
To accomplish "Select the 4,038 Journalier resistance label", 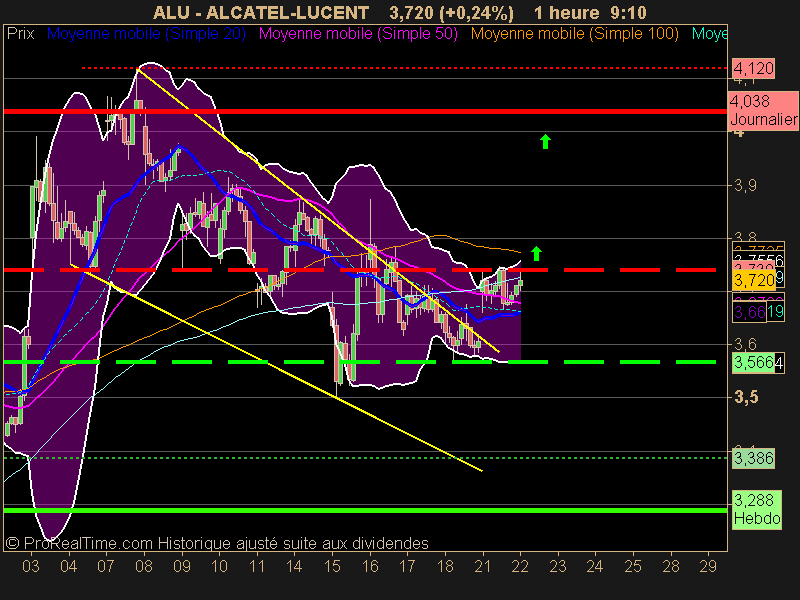I will (x=763, y=110).
